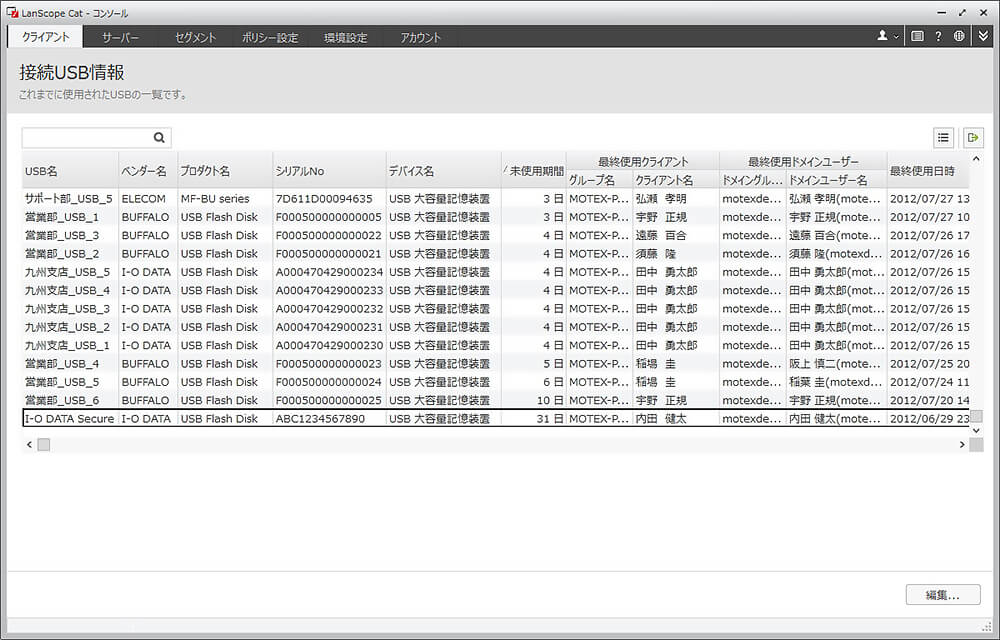1000x640 pixels.
Task: Sort by the USB名 column header
Action: [x=70, y=171]
